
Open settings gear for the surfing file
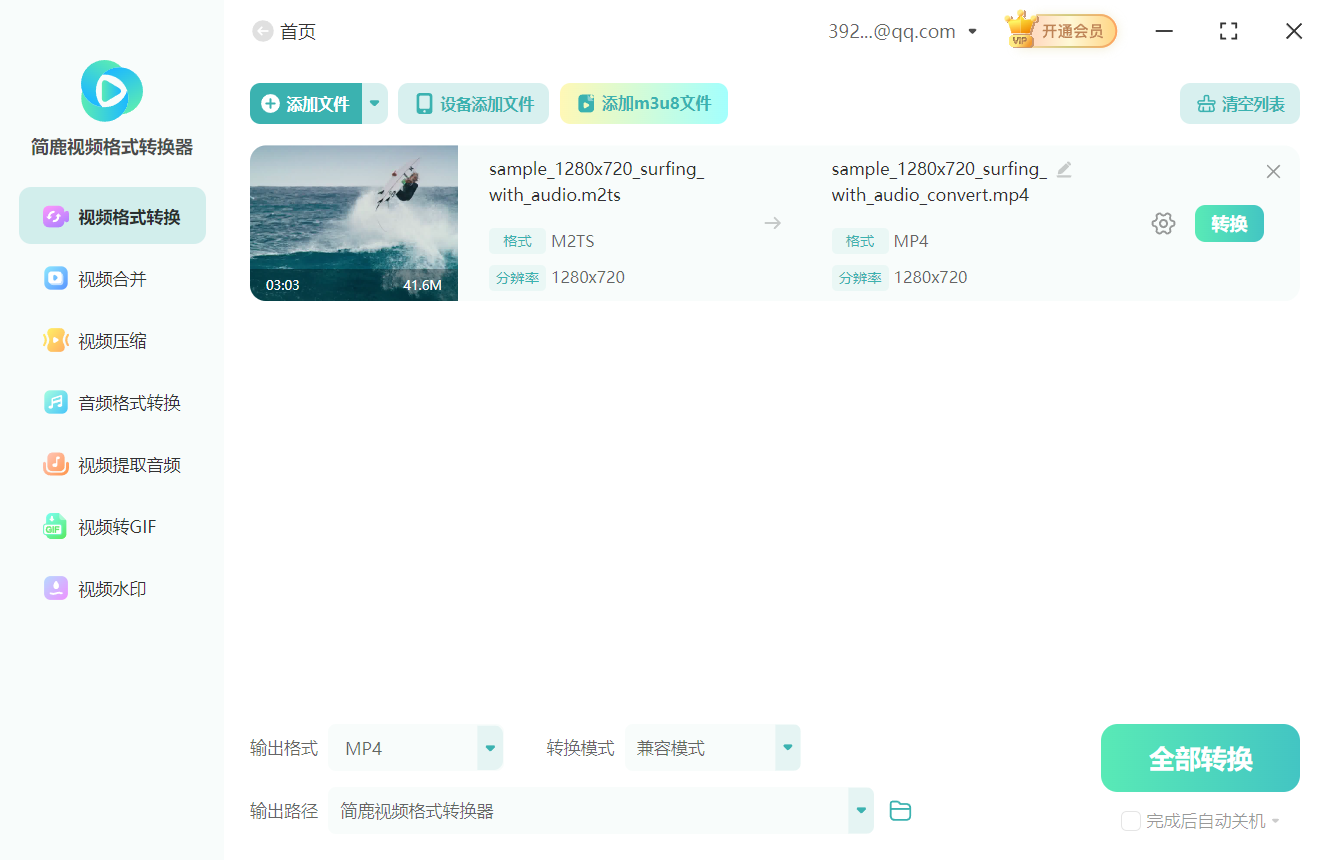click(x=1163, y=224)
